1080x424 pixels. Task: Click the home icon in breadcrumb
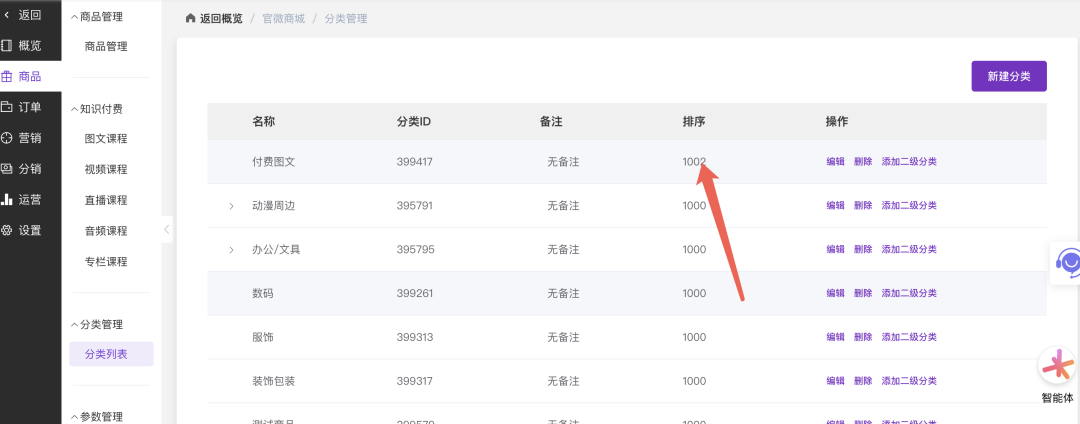point(191,19)
